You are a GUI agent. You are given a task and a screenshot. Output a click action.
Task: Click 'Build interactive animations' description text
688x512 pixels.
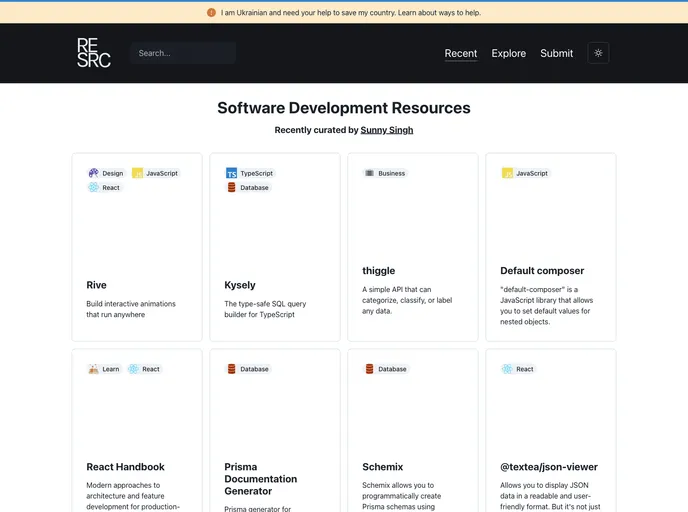point(131,309)
